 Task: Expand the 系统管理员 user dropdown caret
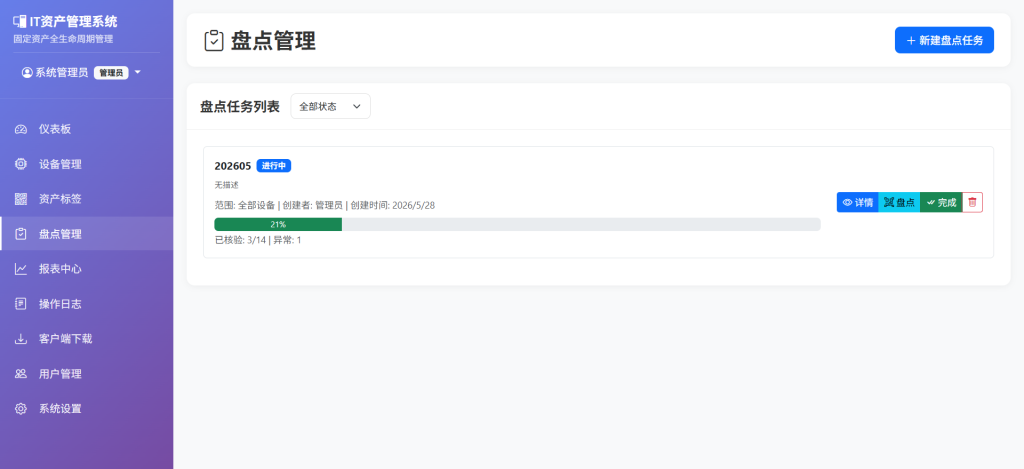pos(137,72)
